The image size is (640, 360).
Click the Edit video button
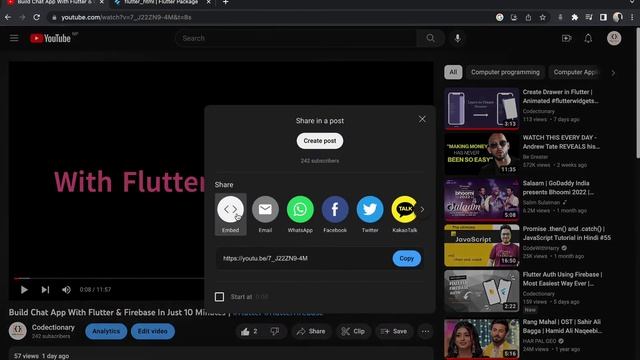point(153,331)
